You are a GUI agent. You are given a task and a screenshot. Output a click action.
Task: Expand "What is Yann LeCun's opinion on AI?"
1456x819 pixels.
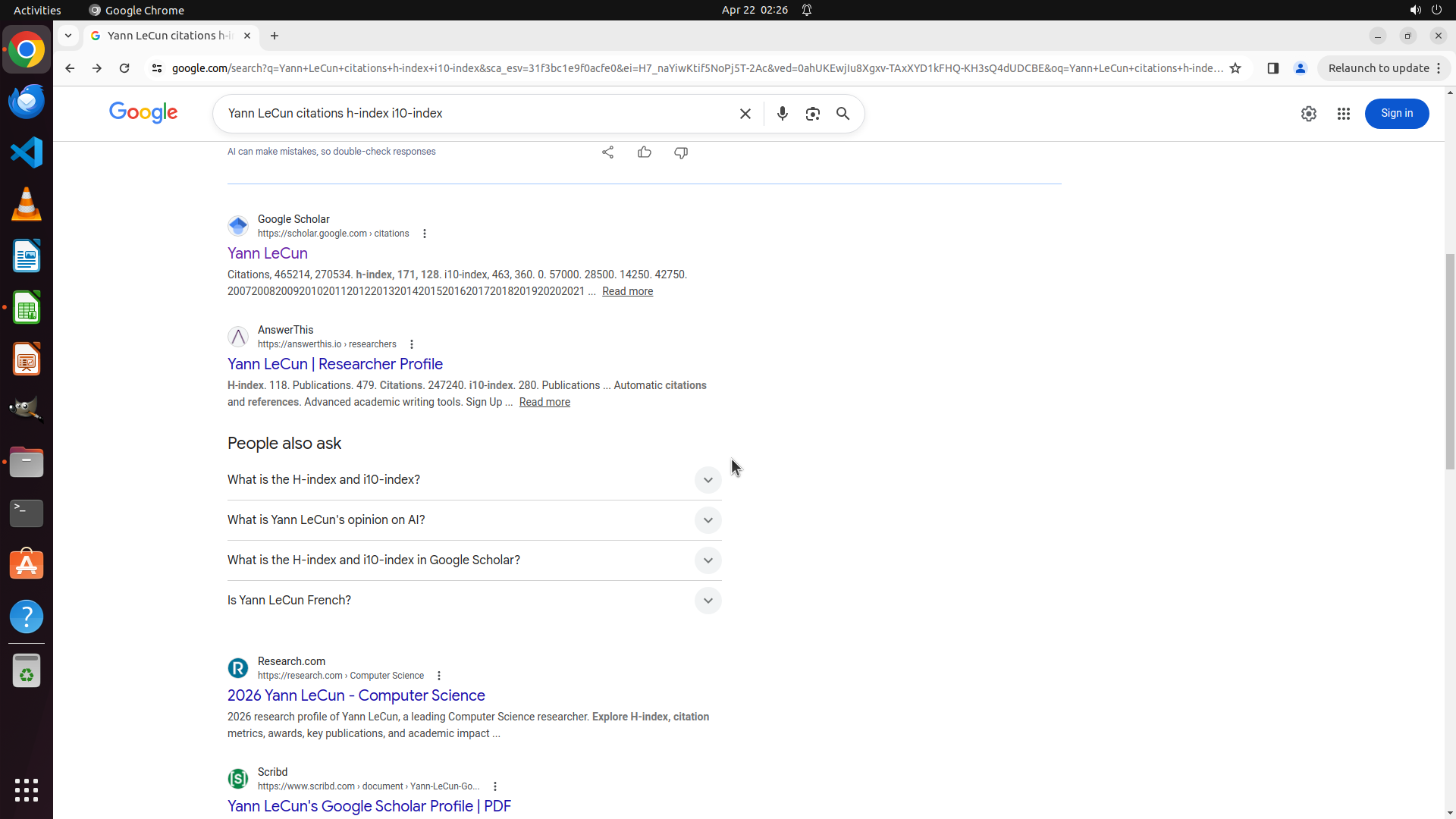click(707, 520)
